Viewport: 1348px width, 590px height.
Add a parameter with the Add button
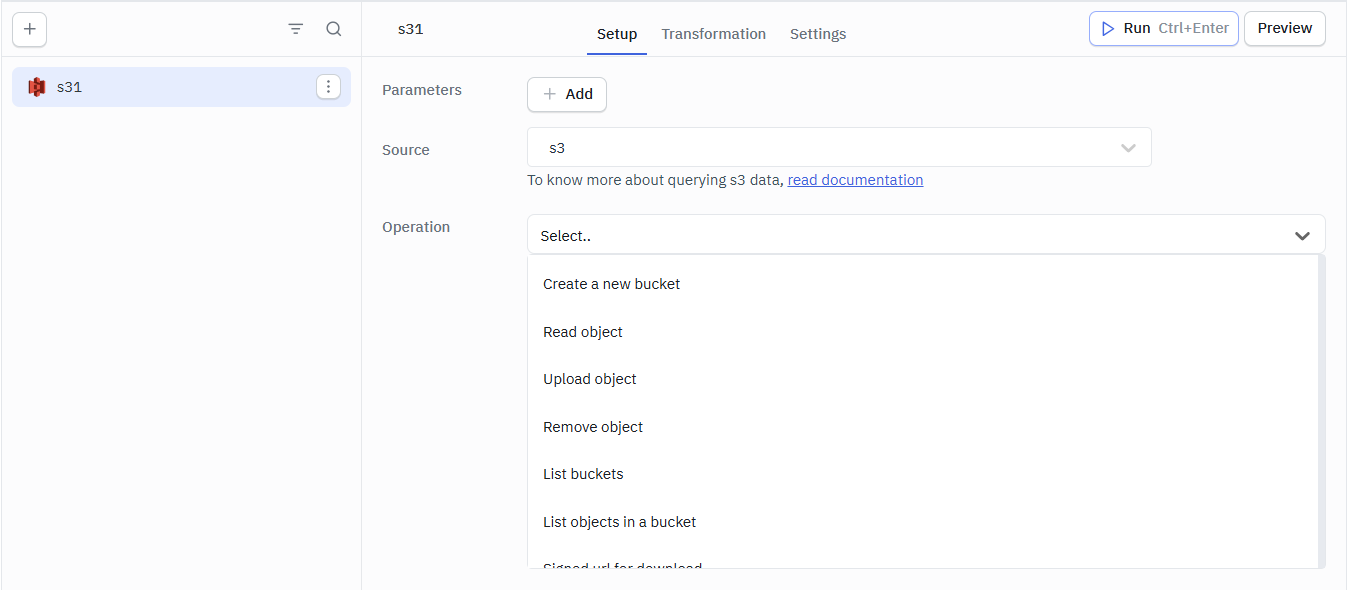point(567,94)
